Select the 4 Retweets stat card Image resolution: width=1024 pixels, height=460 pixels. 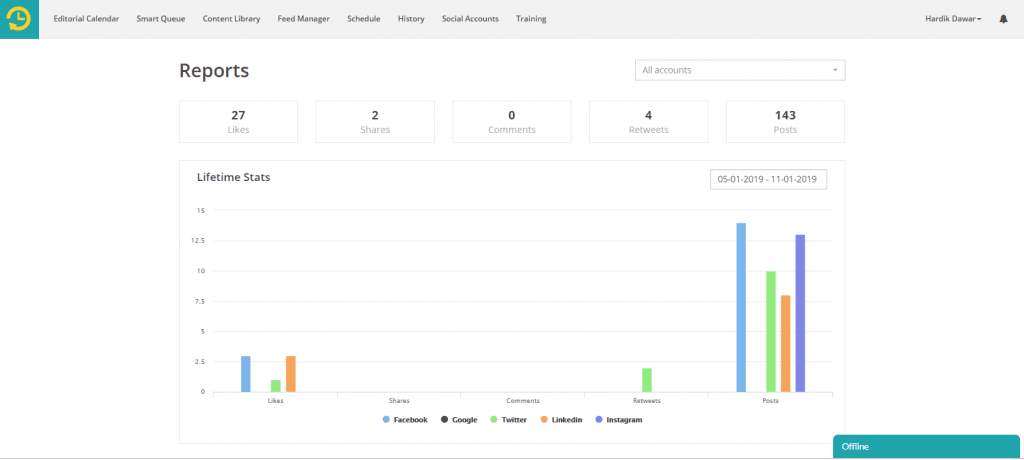pyautogui.click(x=648, y=122)
